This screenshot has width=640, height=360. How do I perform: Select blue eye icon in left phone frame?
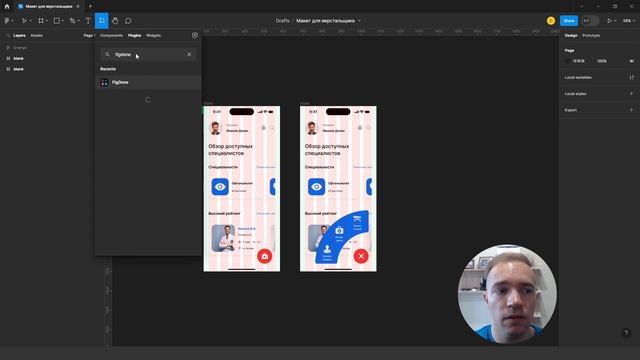pos(220,187)
